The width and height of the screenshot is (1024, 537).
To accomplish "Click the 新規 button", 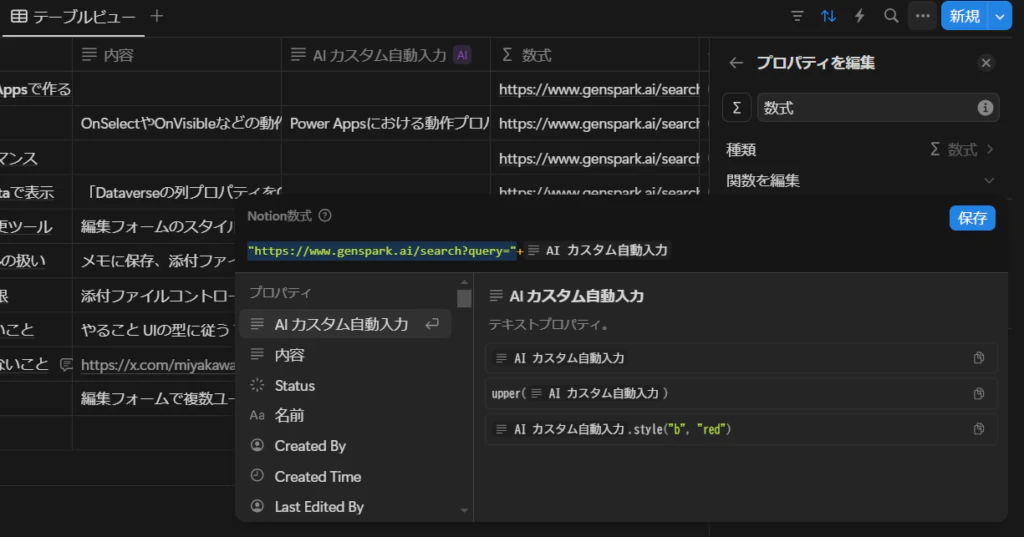I will point(965,16).
